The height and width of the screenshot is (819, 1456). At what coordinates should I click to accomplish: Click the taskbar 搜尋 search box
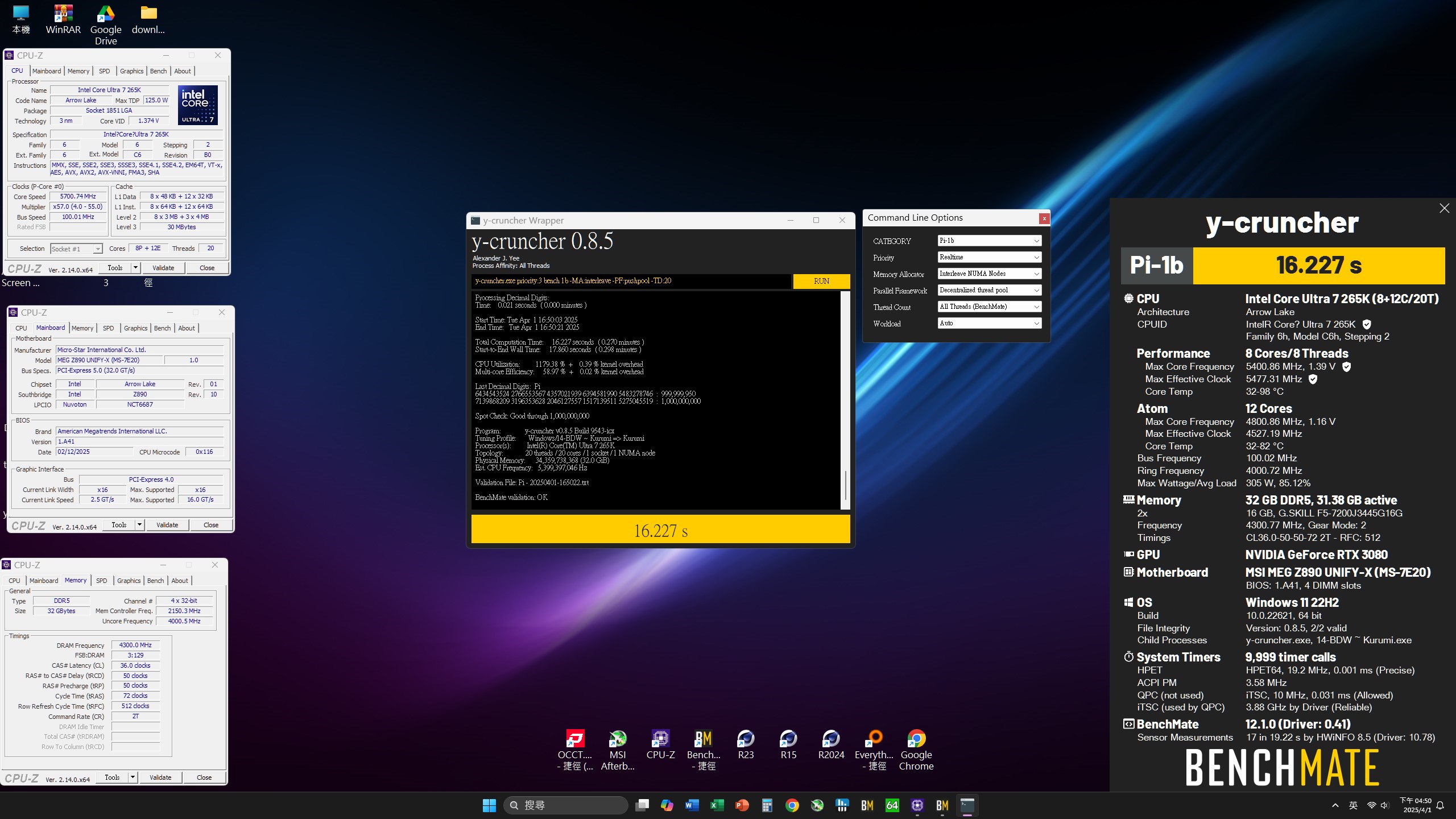[566, 805]
